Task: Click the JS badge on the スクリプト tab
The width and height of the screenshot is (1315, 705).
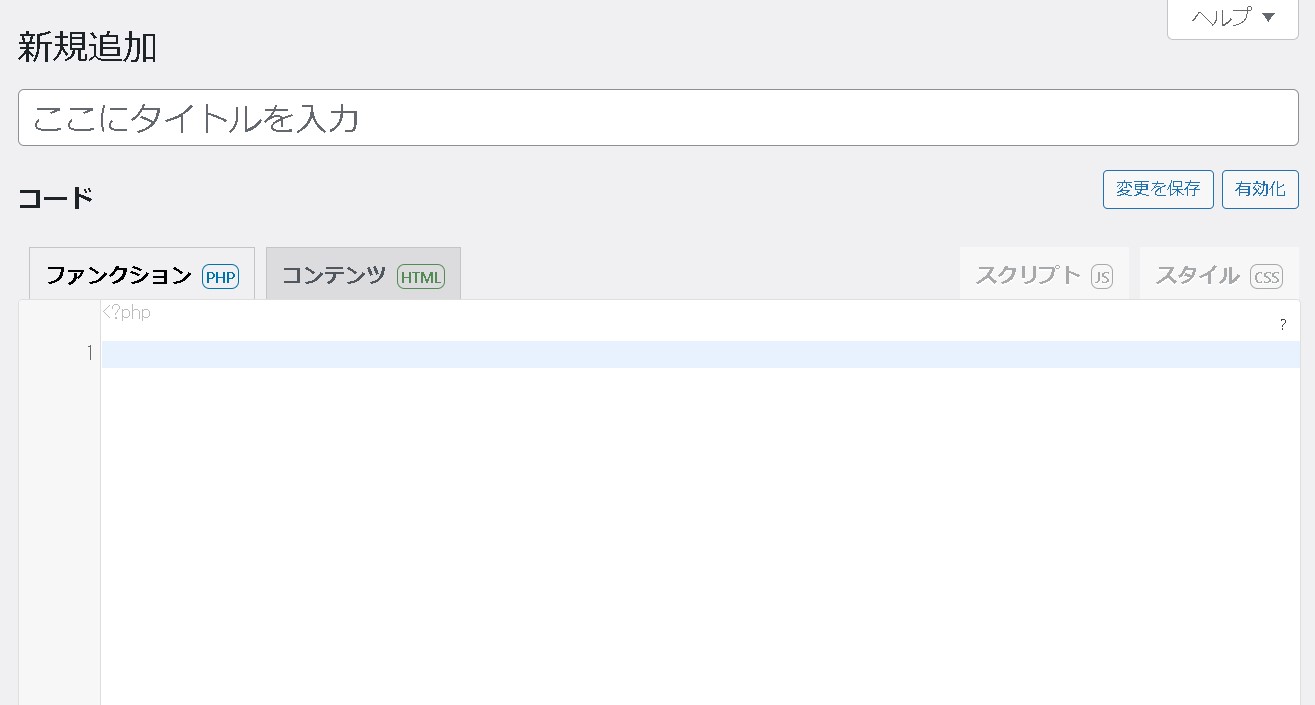Action: click(1101, 277)
